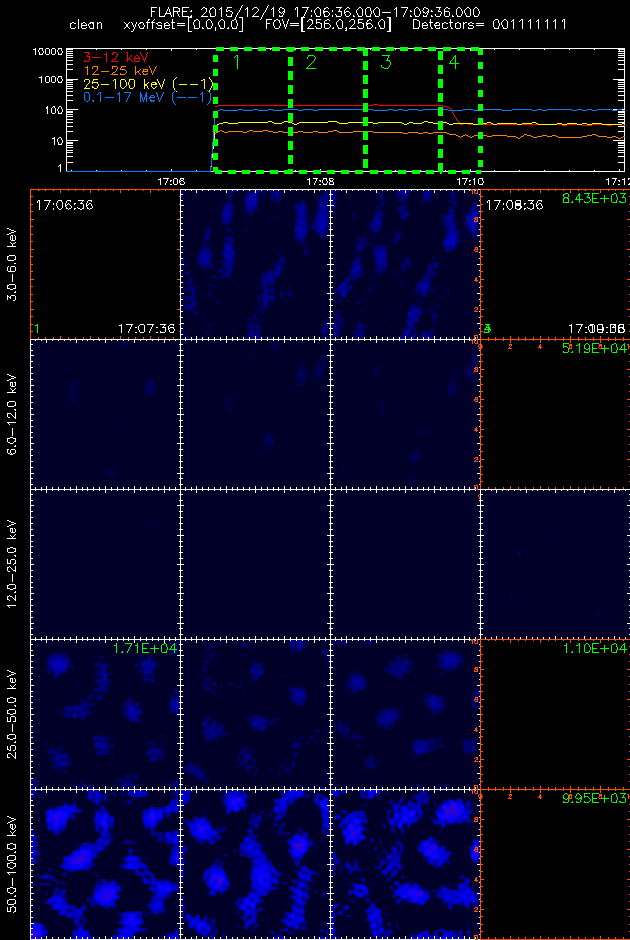This screenshot has width=630, height=940.
Task: Select the Detectors= 001111111 text
Action: coord(487,26)
